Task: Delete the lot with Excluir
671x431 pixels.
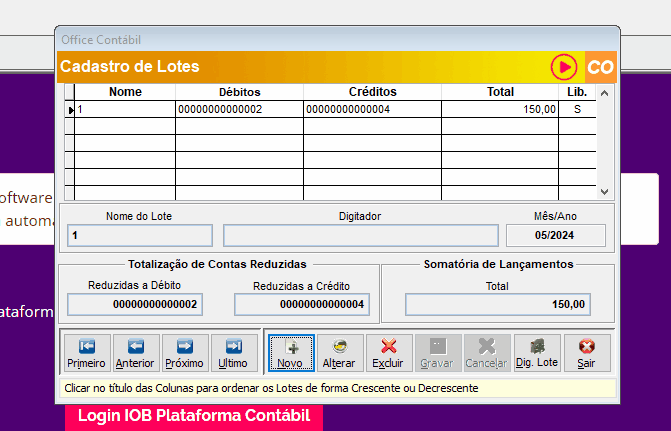Action: (x=388, y=352)
